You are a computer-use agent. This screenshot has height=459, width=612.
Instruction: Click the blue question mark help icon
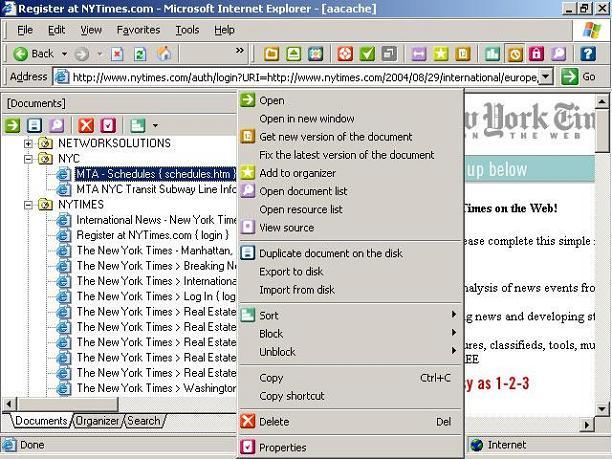tap(588, 54)
